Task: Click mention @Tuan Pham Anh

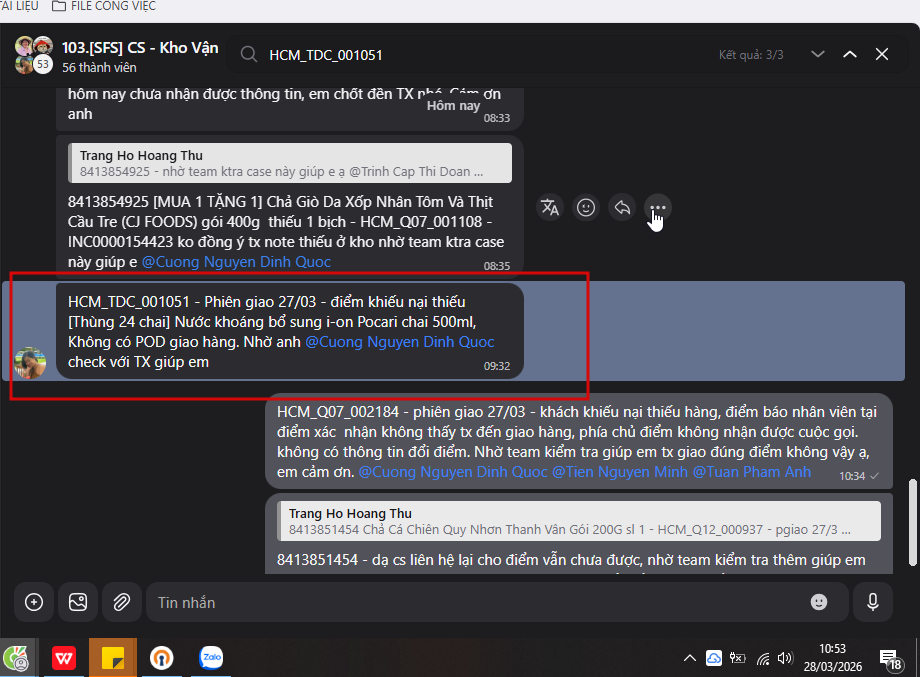Action: pyautogui.click(x=752, y=472)
